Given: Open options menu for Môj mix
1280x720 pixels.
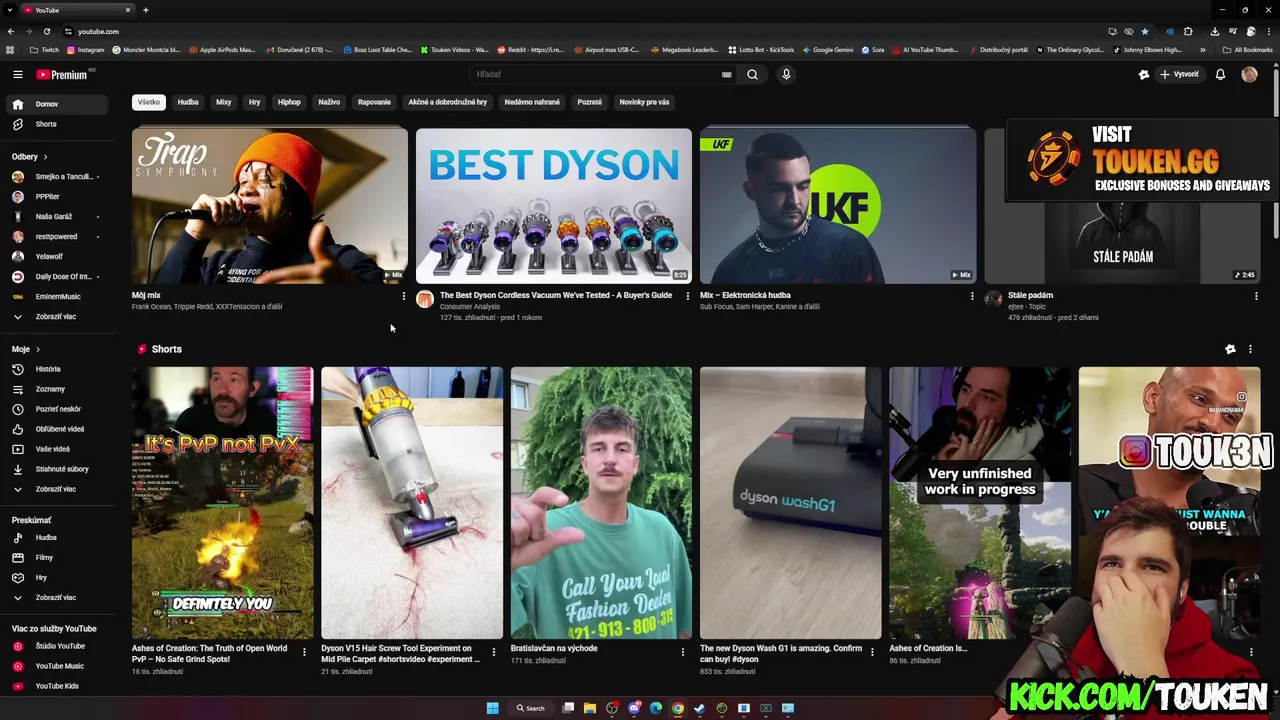Looking at the screenshot, I should click(x=403, y=296).
